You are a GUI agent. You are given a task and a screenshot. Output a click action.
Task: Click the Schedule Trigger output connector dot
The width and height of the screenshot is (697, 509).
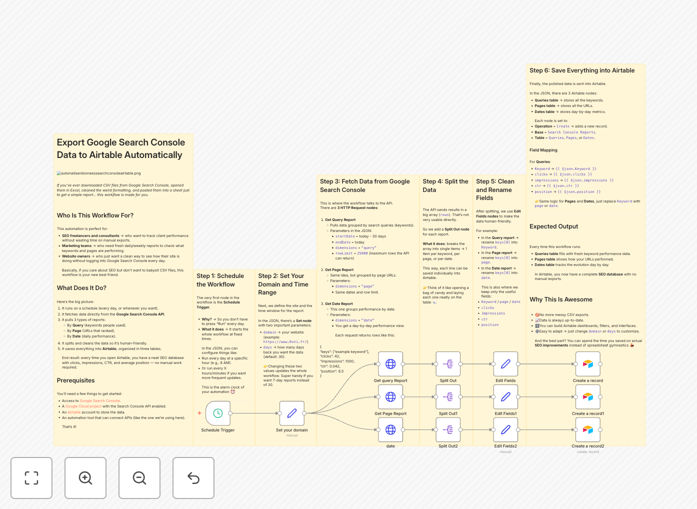[231, 413]
